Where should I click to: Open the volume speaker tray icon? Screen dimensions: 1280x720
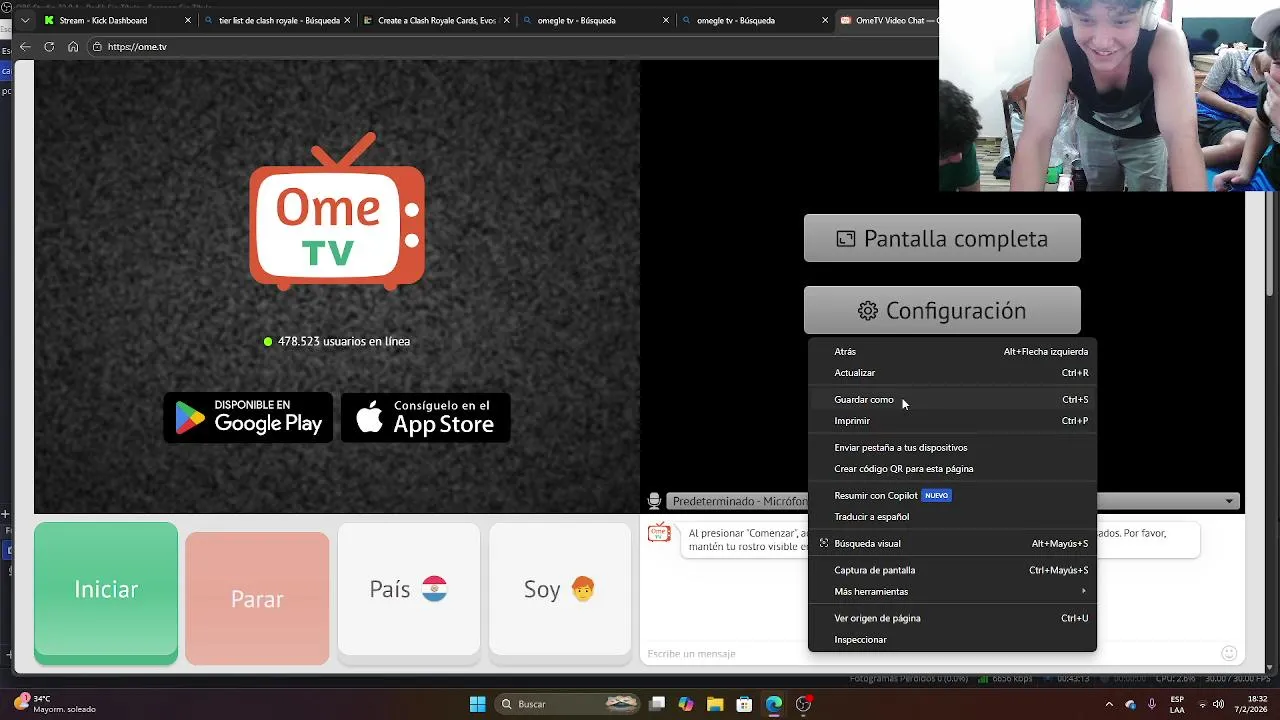[x=1218, y=704]
